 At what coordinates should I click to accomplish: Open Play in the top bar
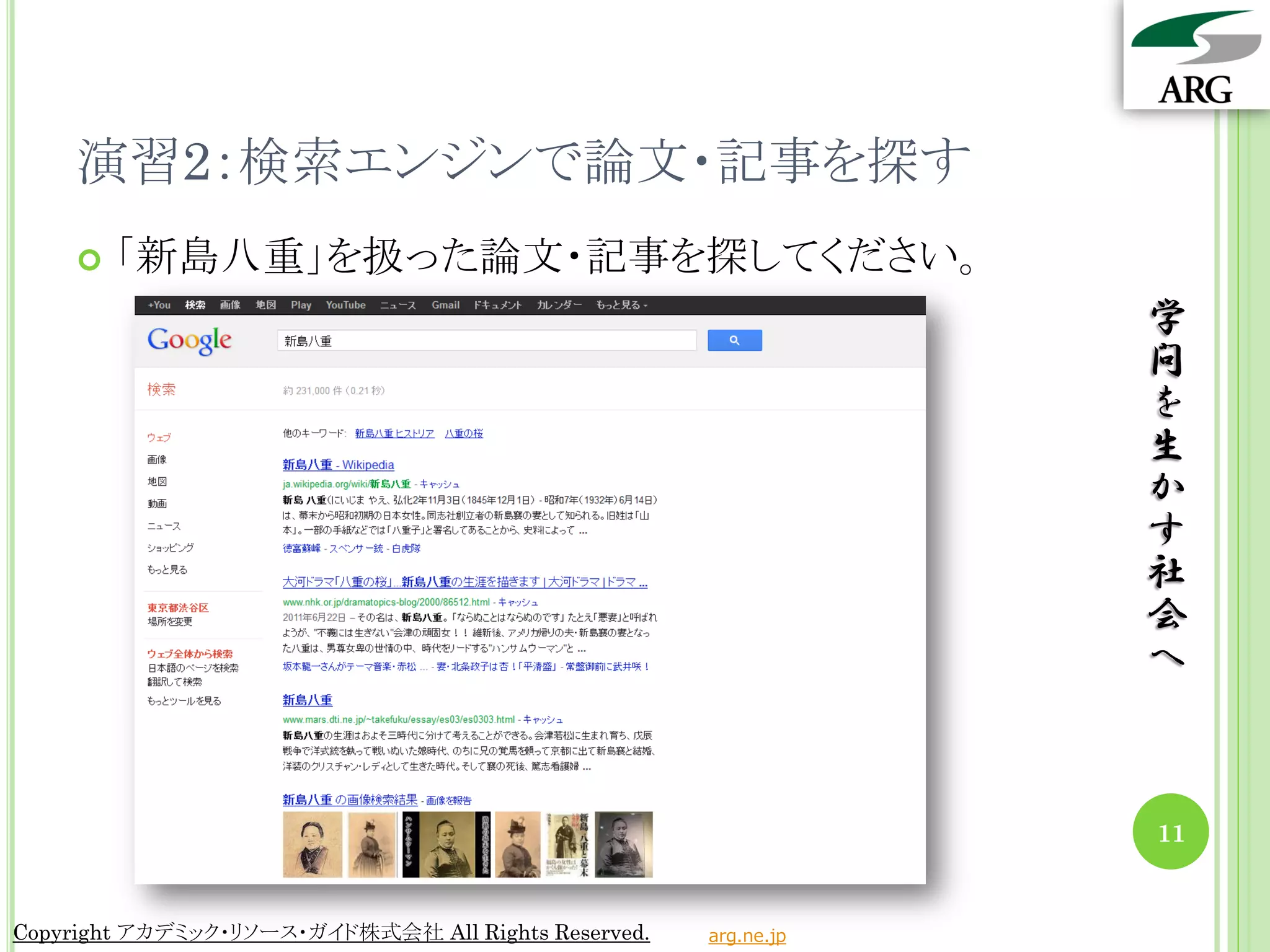click(301, 305)
